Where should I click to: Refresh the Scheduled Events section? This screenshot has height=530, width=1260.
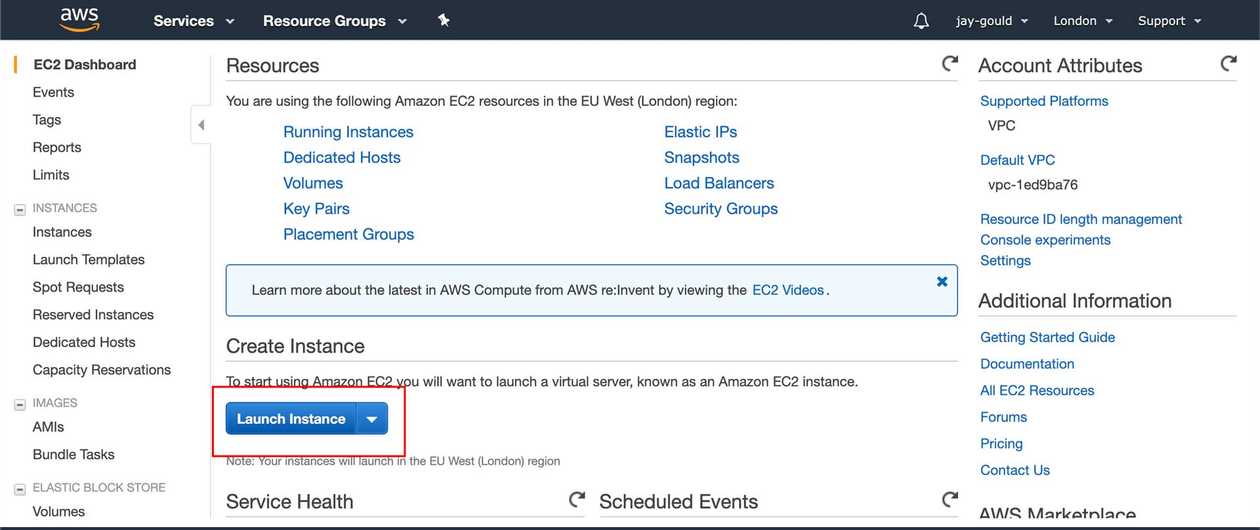pyautogui.click(x=950, y=499)
